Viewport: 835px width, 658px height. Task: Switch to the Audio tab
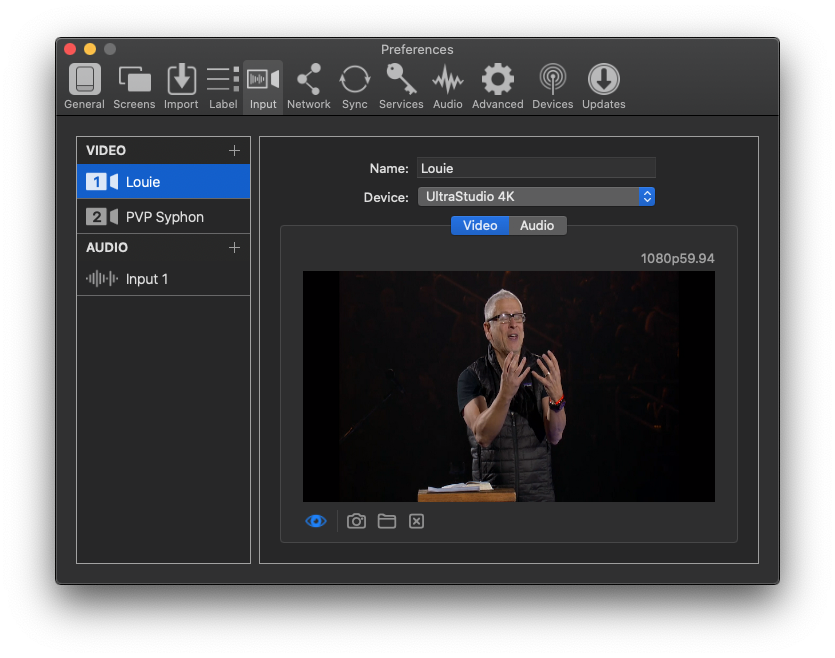pos(537,226)
